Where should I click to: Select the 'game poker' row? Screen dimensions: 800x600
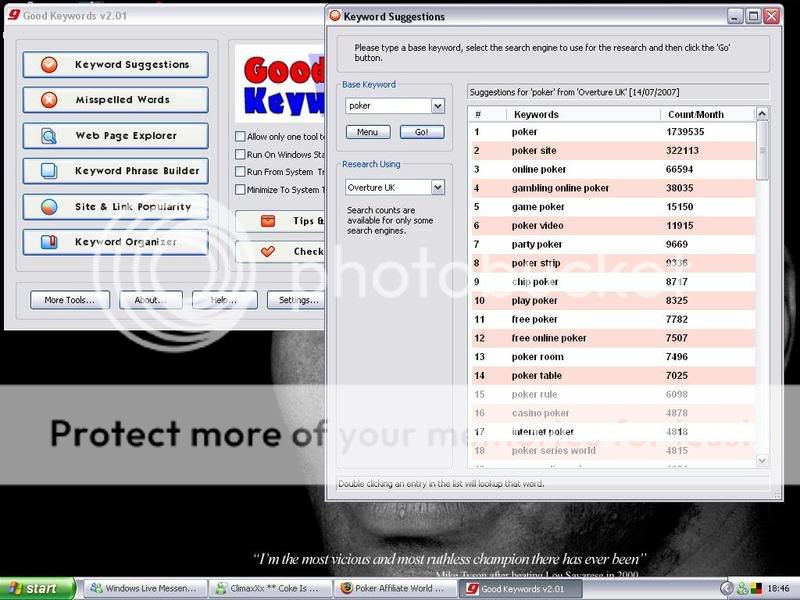click(x=612, y=207)
